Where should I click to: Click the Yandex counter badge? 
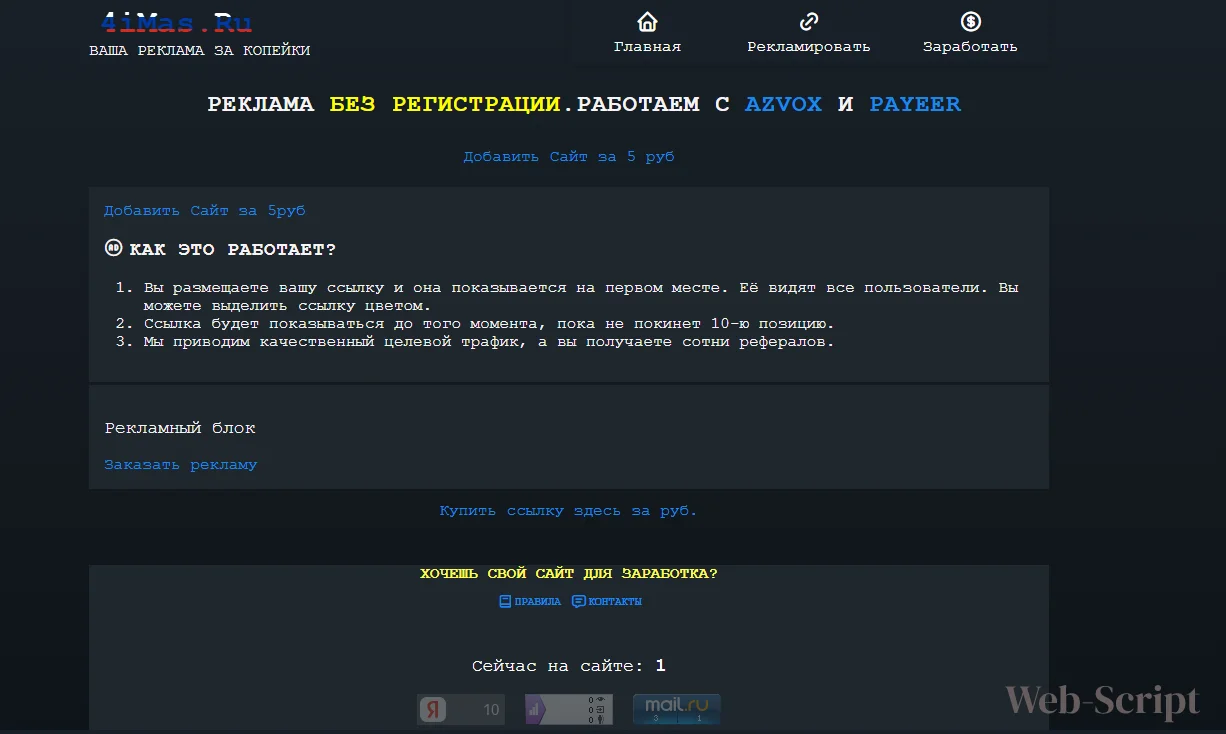(x=461, y=709)
